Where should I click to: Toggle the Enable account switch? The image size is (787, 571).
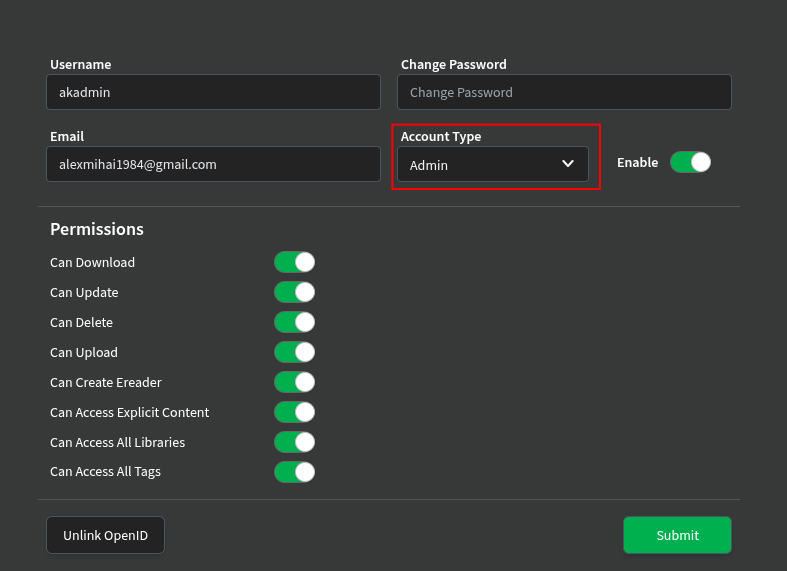click(690, 162)
